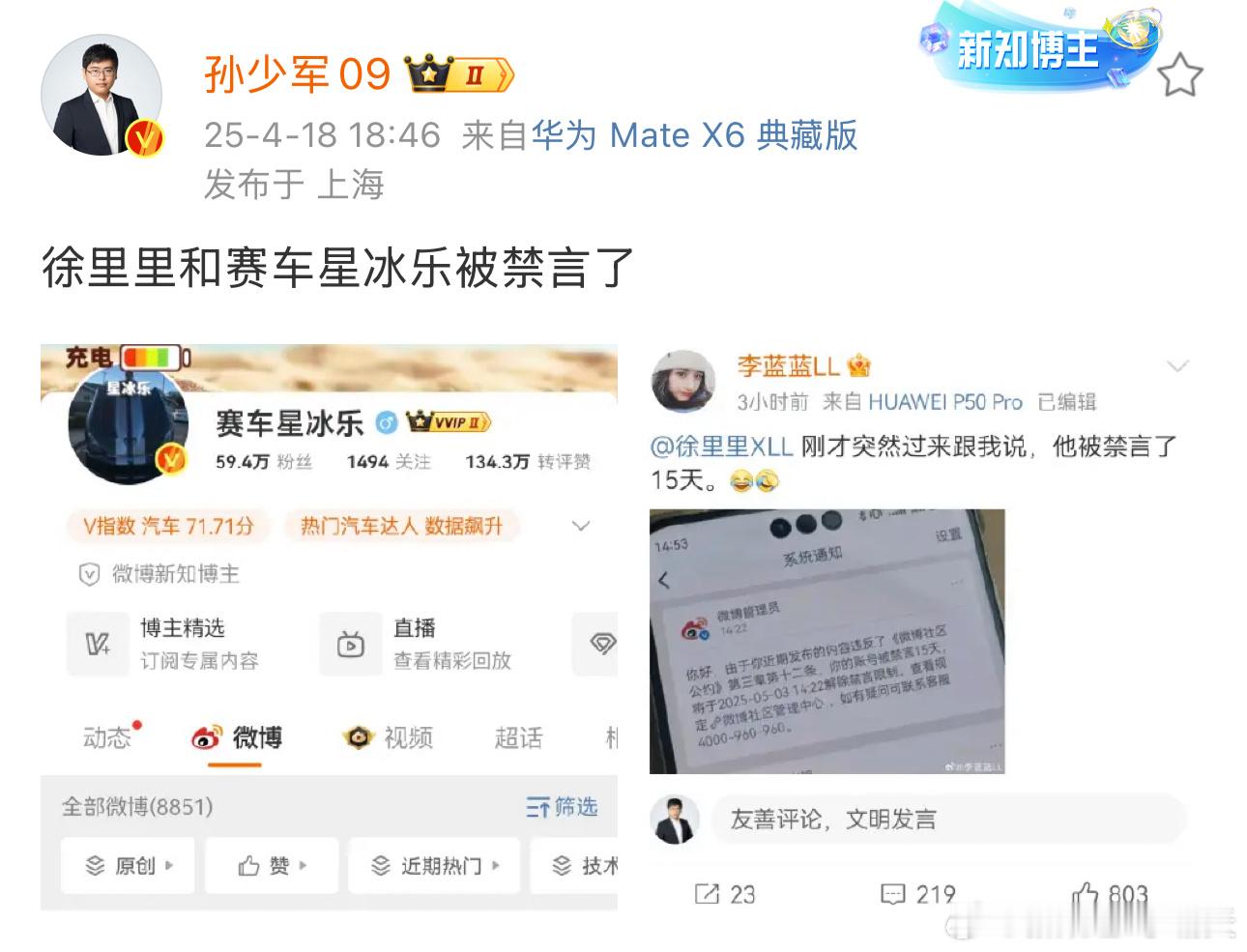
Task: Click the 直播 replay icon
Action: tap(350, 644)
